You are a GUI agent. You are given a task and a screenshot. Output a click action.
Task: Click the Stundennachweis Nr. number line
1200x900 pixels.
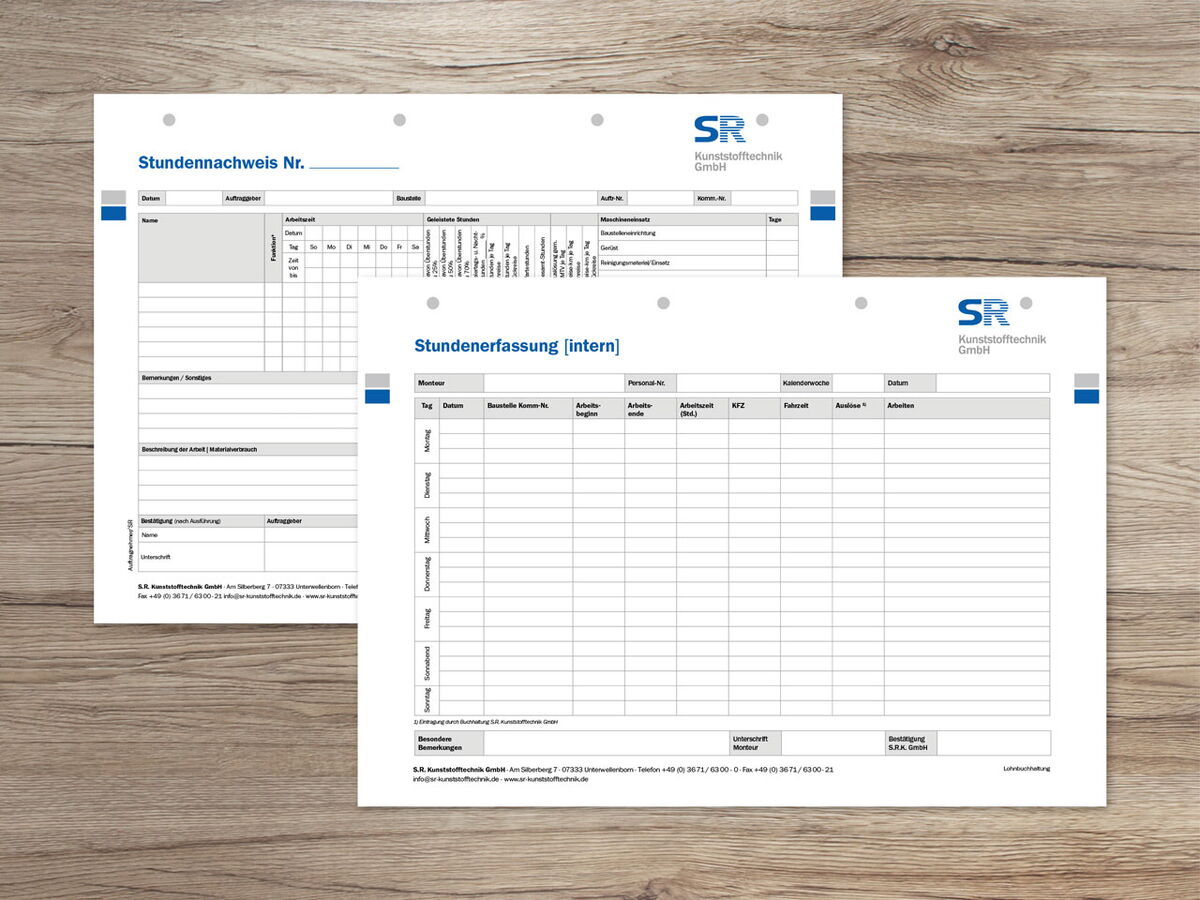point(353,164)
